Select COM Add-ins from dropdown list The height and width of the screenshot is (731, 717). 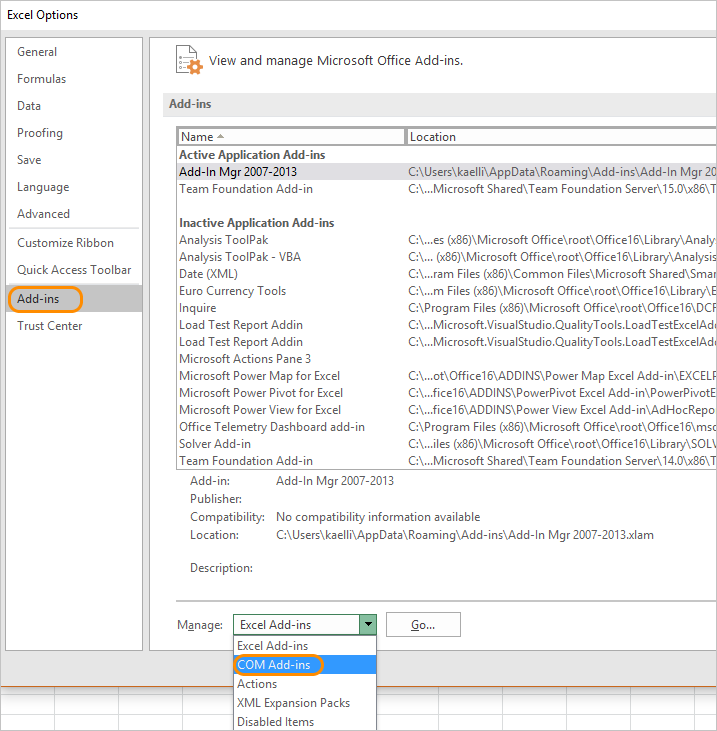(274, 665)
